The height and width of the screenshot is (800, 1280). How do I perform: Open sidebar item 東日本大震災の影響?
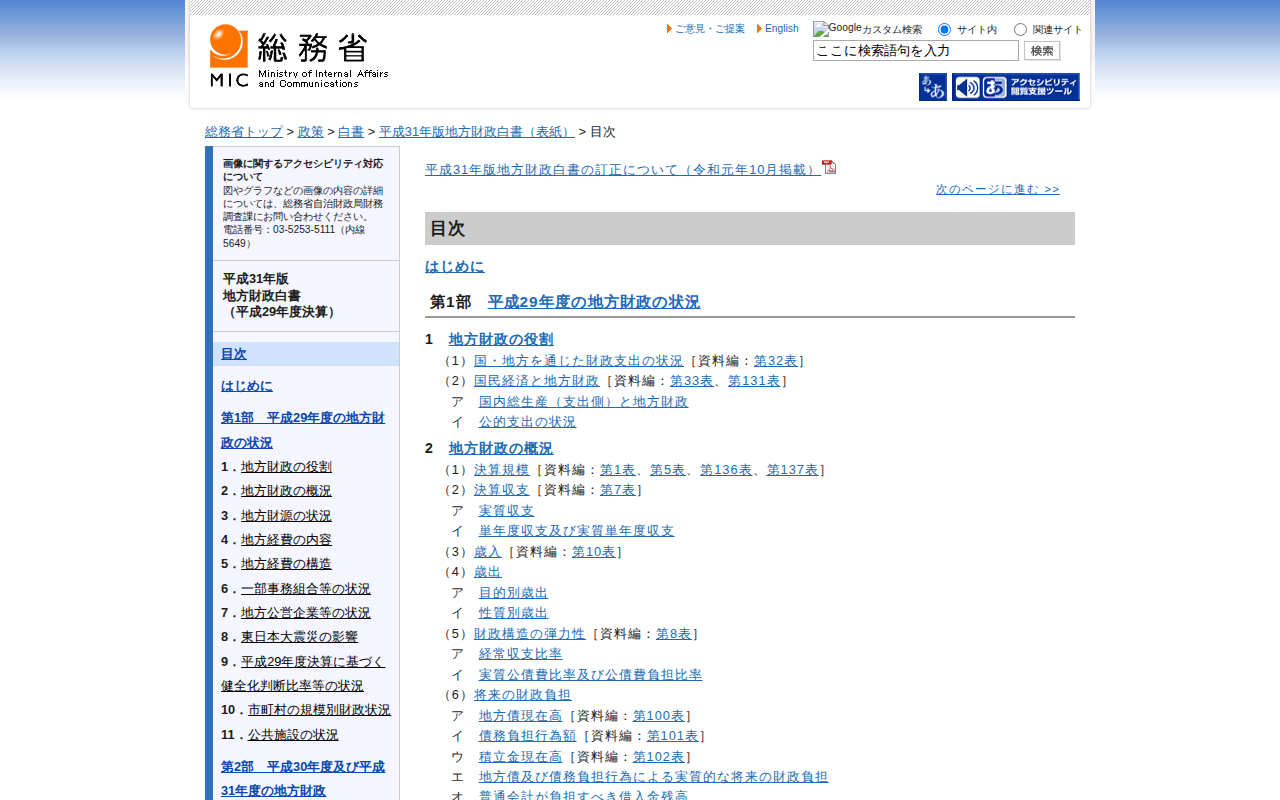click(299, 637)
